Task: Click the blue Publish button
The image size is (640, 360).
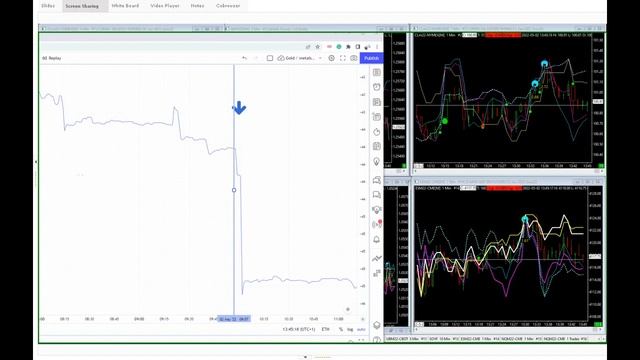Action: [371, 58]
